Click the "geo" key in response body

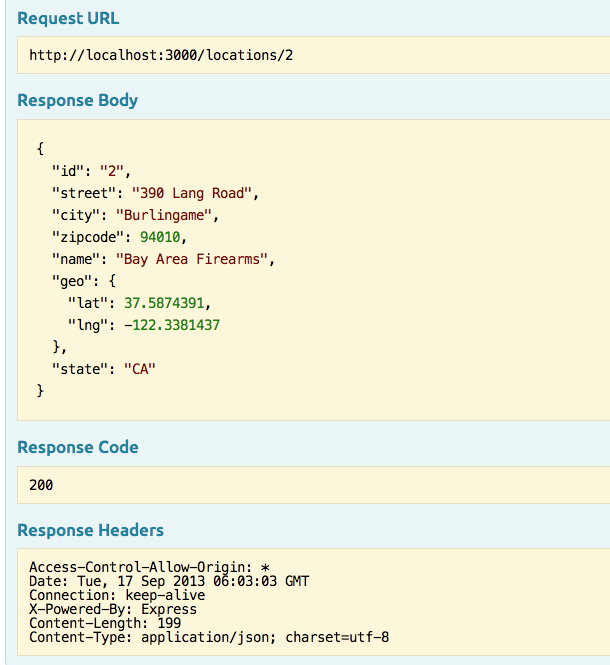(71, 281)
